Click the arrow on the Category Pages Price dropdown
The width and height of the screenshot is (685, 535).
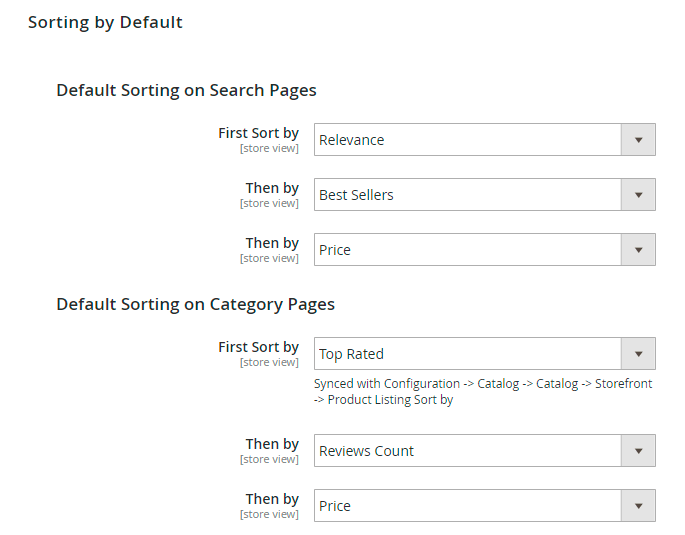coord(638,506)
